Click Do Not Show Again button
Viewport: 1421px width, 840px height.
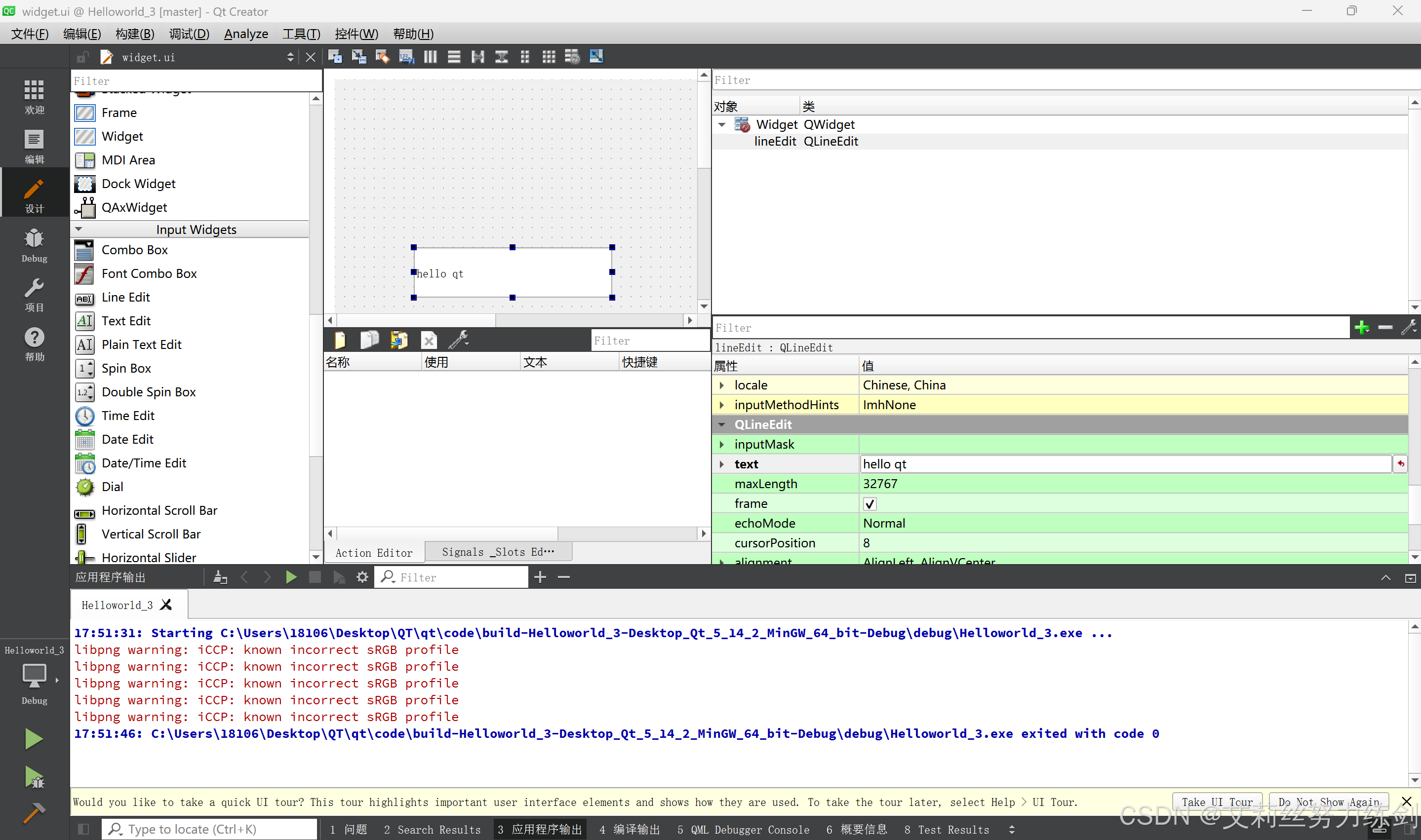(1328, 802)
